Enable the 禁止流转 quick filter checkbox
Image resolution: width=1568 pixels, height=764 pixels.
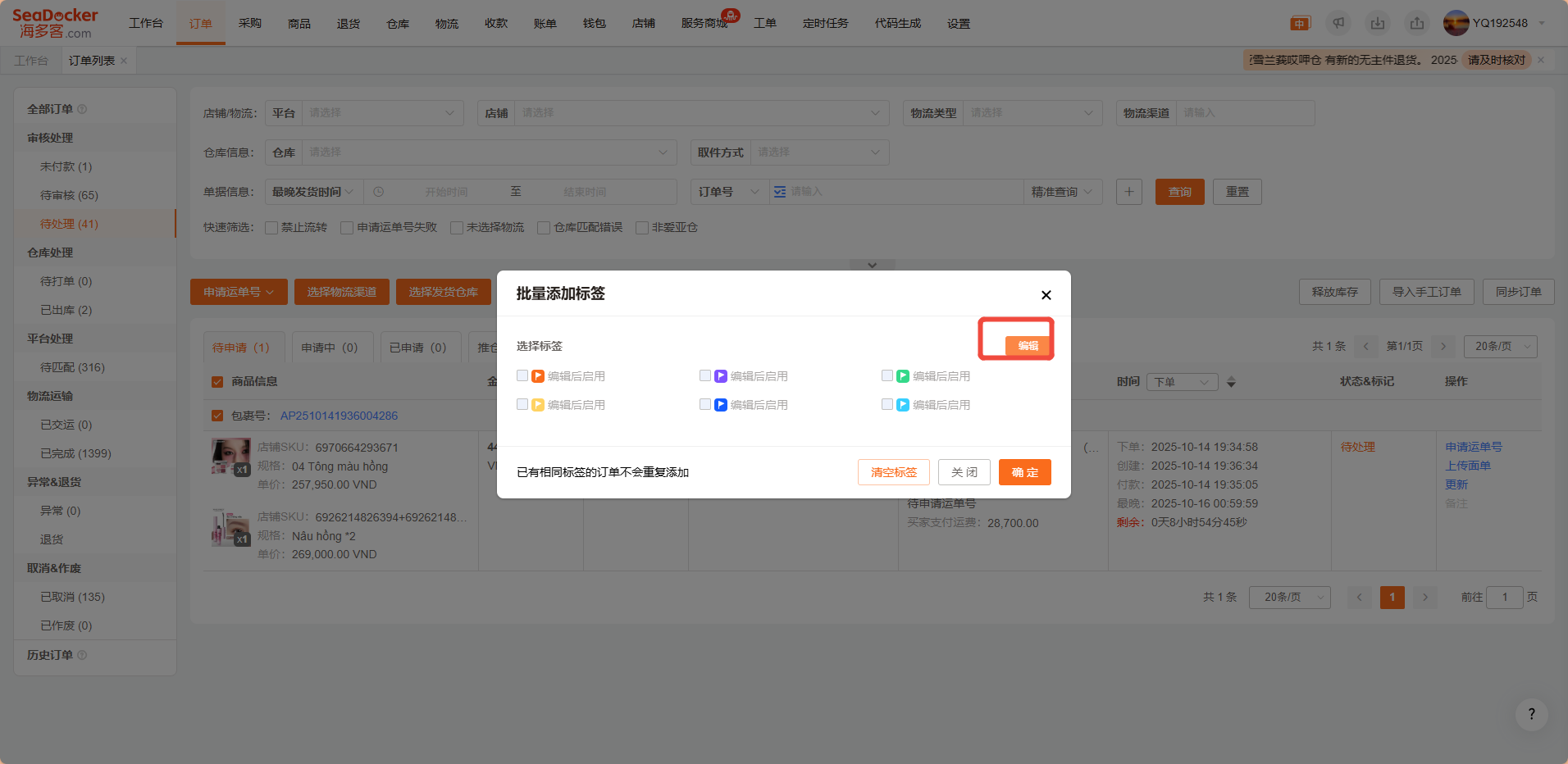271,228
